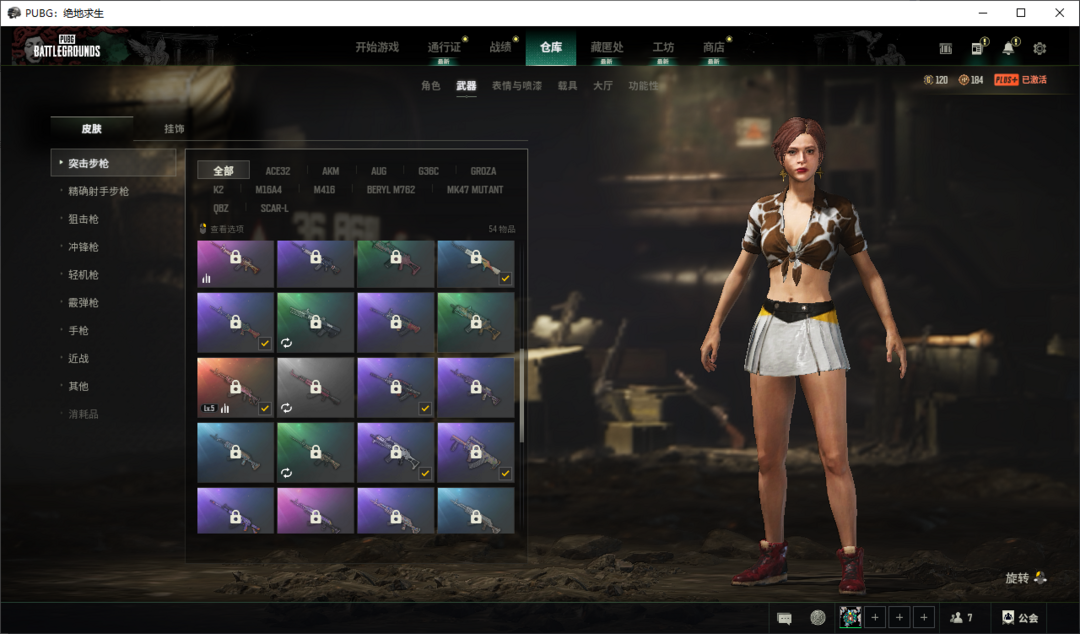Select the blue skin starting the fourth row
Image resolution: width=1080 pixels, height=634 pixels.
pyautogui.click(x=236, y=452)
